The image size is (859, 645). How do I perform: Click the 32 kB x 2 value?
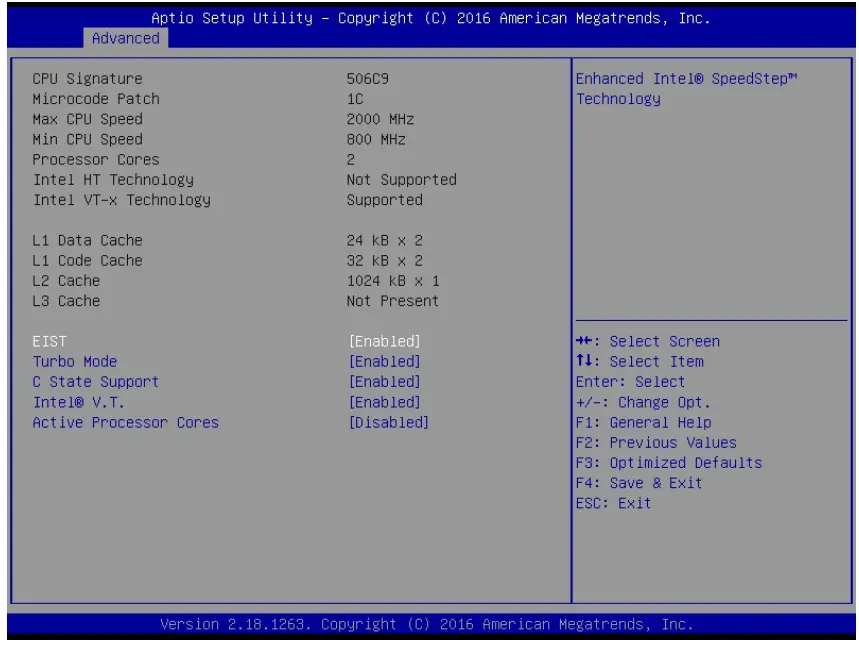[385, 261]
